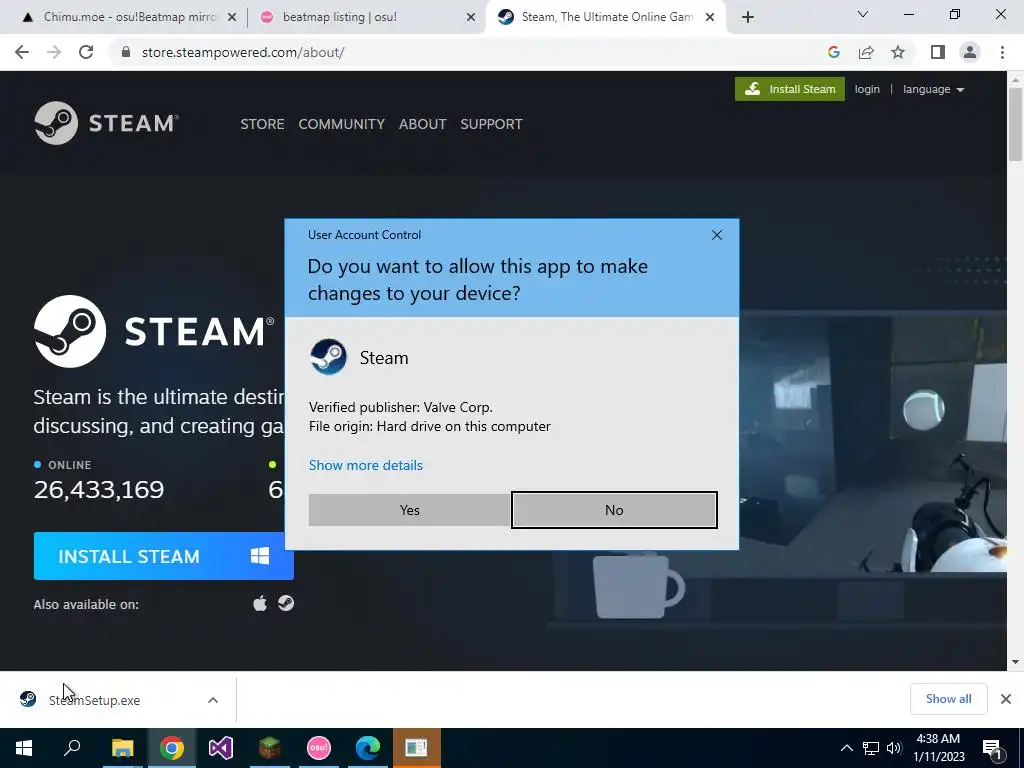
Task: Open the Windows Start menu
Action: coord(24,748)
